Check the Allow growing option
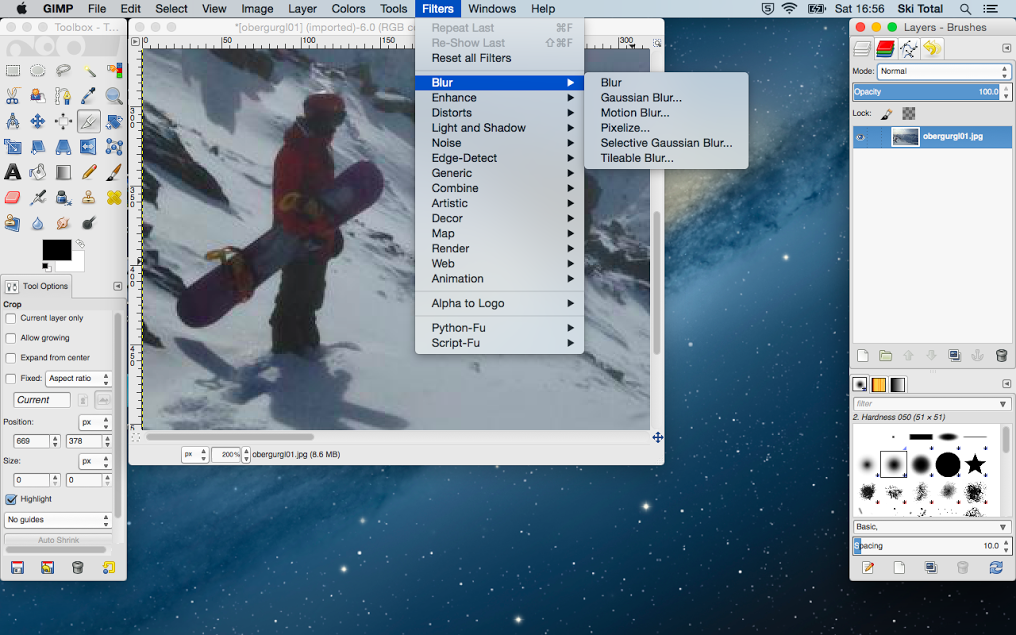This screenshot has height=635, width=1016. pos(11,338)
